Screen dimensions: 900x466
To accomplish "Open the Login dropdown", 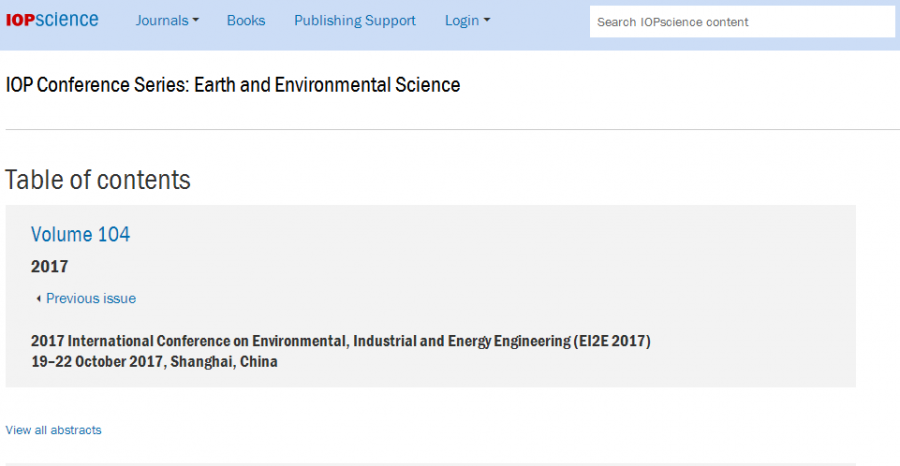I will coord(467,21).
